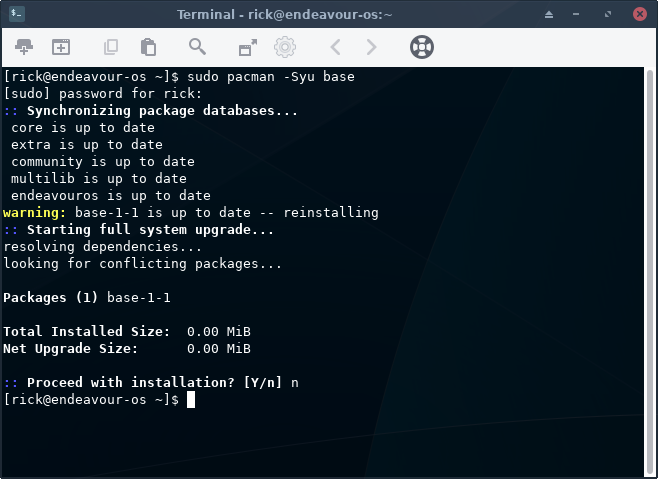Click 'Total Installed Size:' line
The height and width of the screenshot is (479, 658).
pos(127,332)
